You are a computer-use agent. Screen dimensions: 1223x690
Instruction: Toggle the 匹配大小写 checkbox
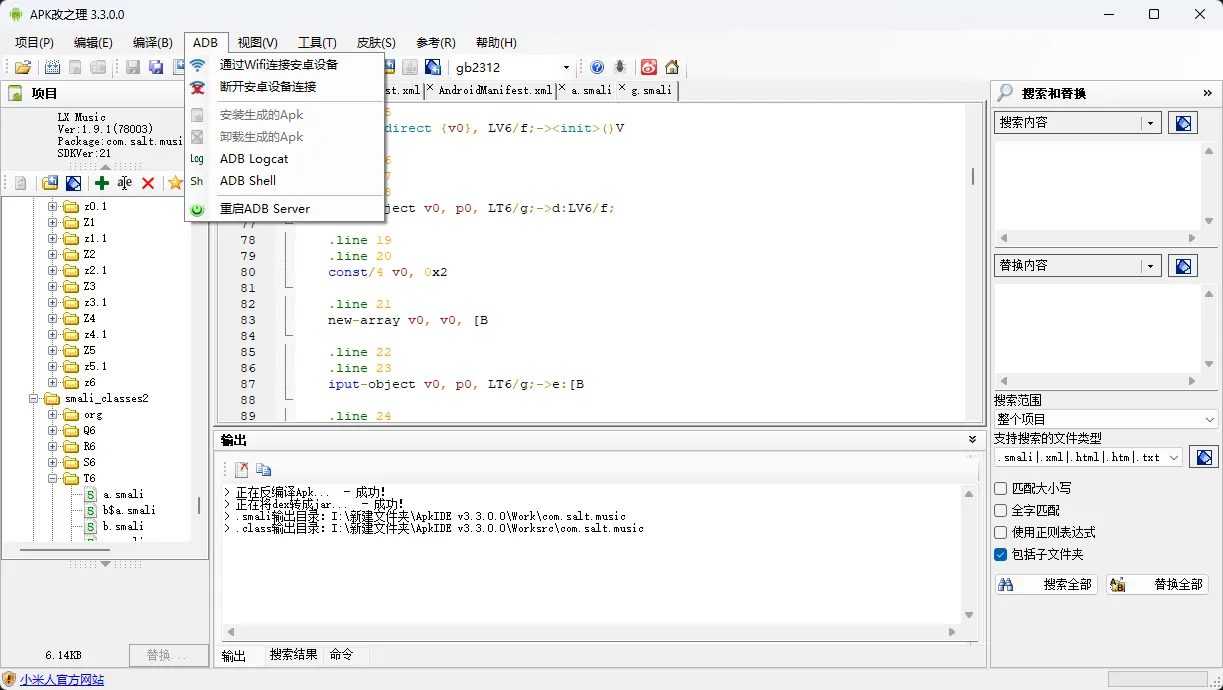pyautogui.click(x=1001, y=488)
